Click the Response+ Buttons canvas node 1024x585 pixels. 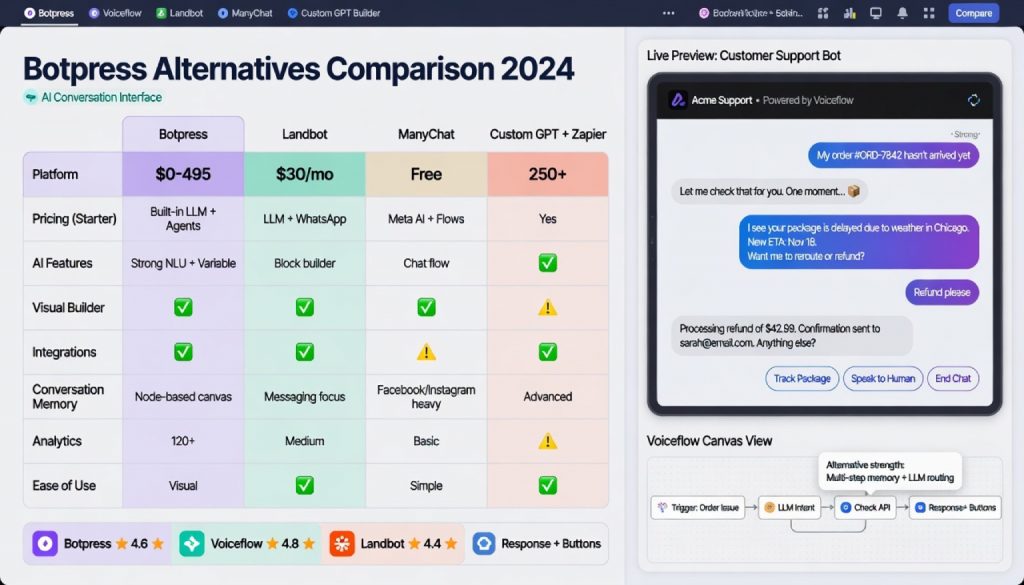point(955,507)
